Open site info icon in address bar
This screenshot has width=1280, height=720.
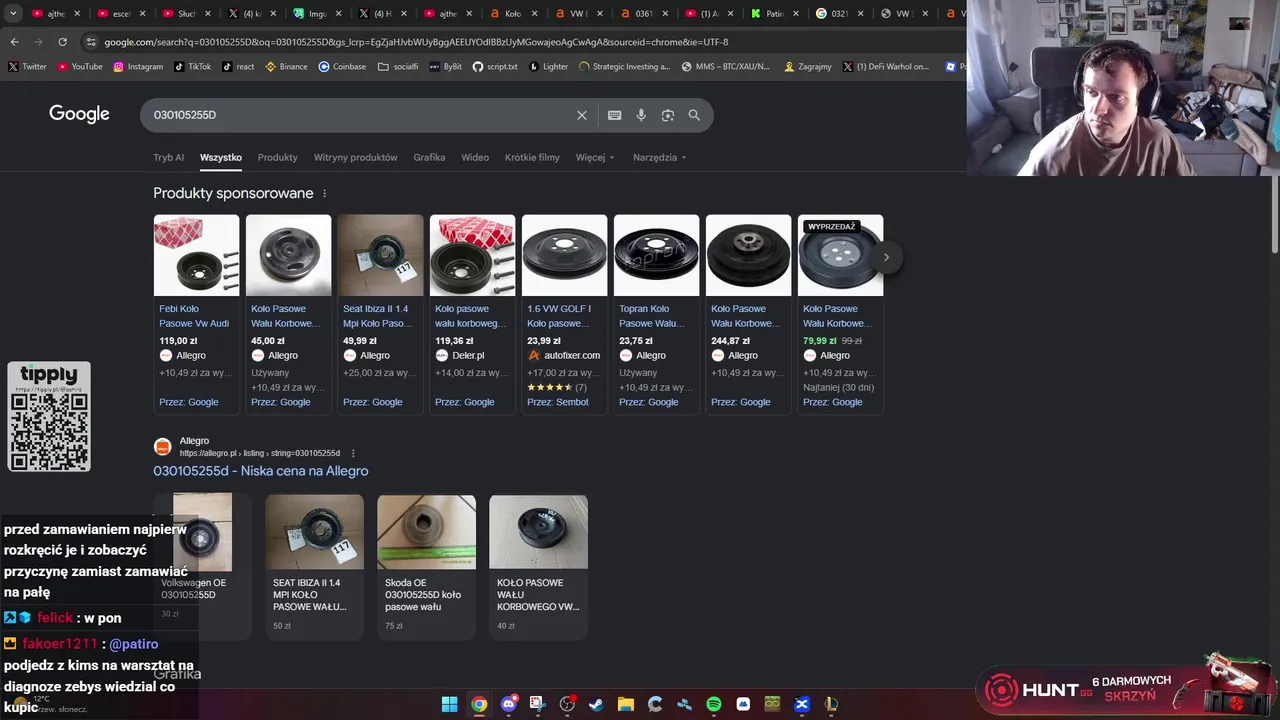pos(91,42)
